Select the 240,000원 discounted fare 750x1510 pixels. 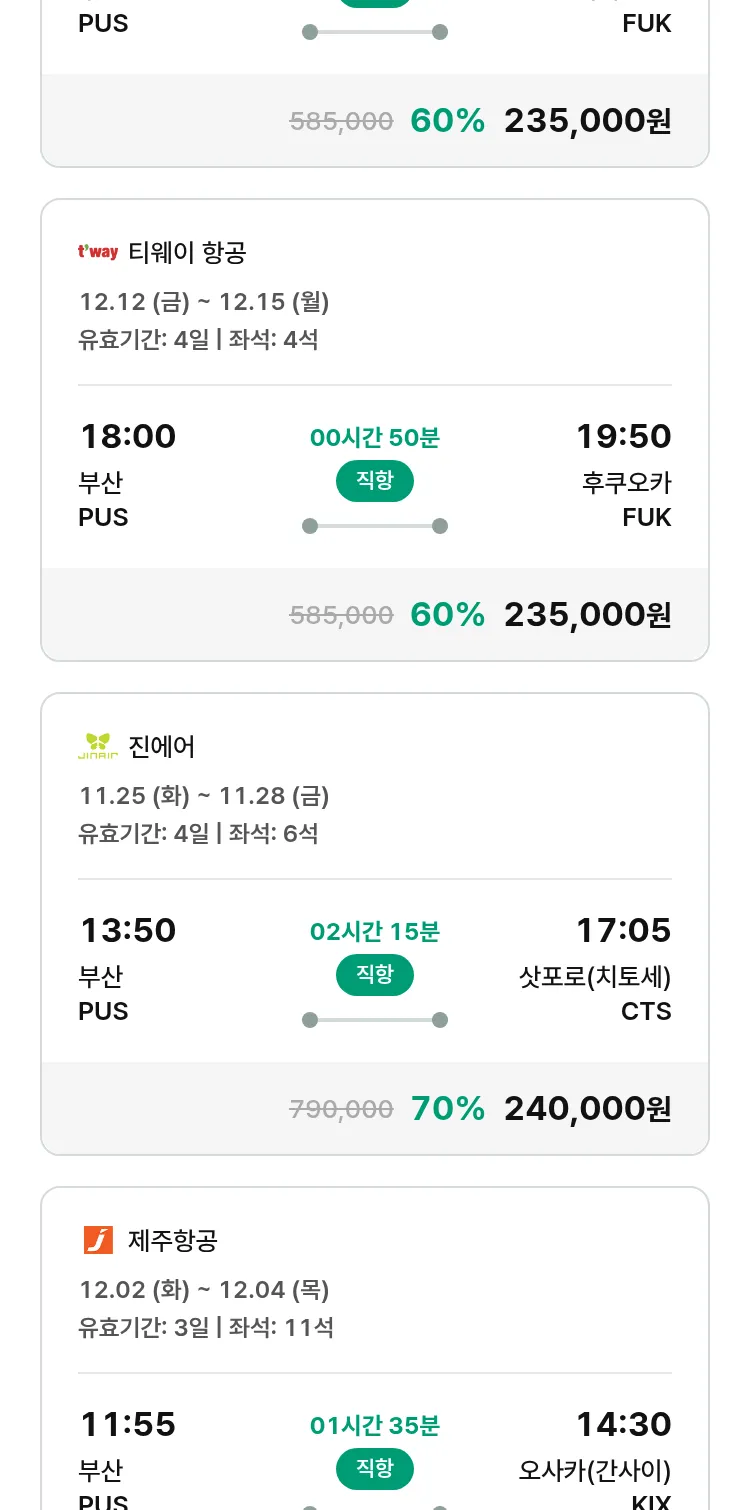tap(587, 1108)
